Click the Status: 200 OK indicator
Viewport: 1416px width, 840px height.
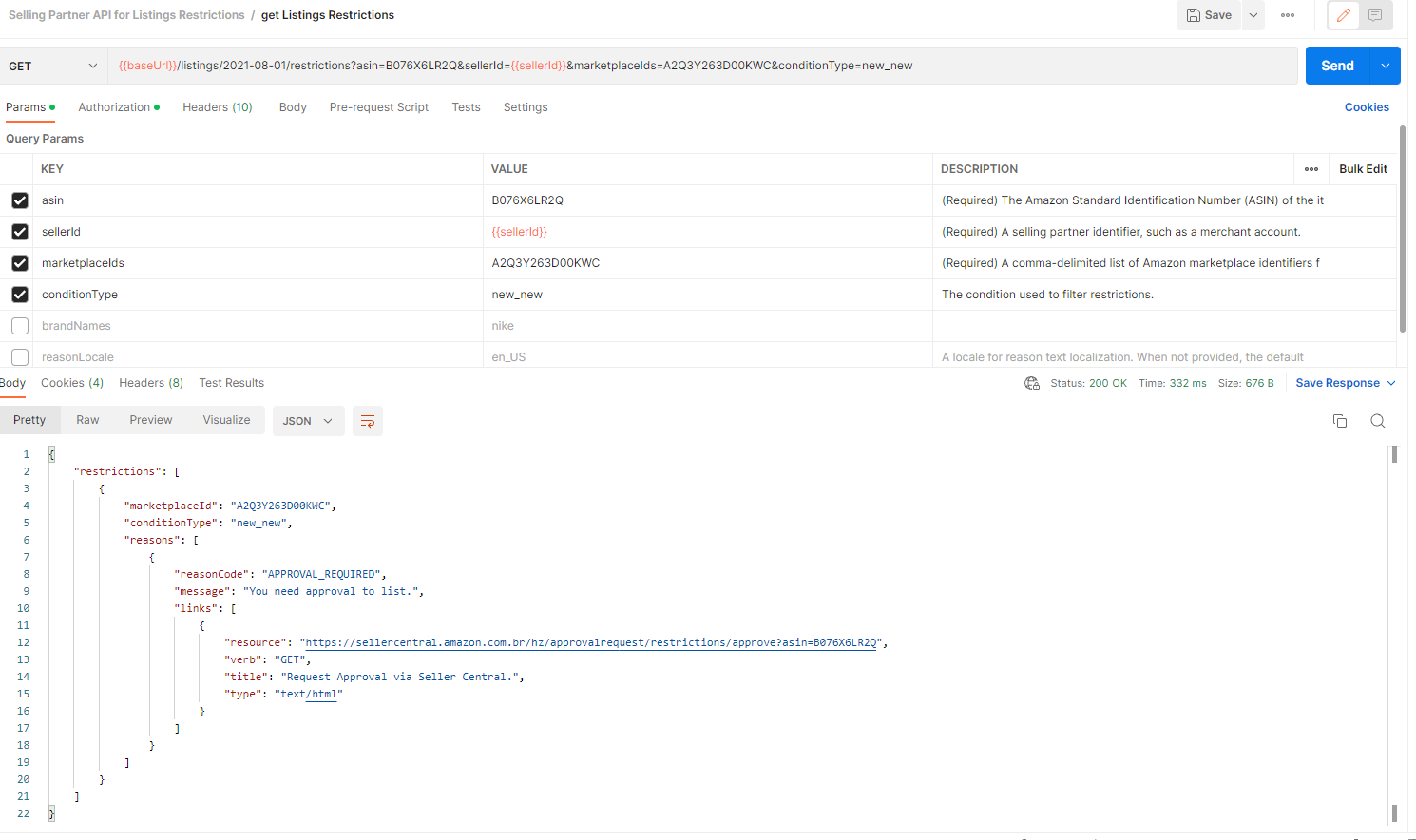[1088, 383]
